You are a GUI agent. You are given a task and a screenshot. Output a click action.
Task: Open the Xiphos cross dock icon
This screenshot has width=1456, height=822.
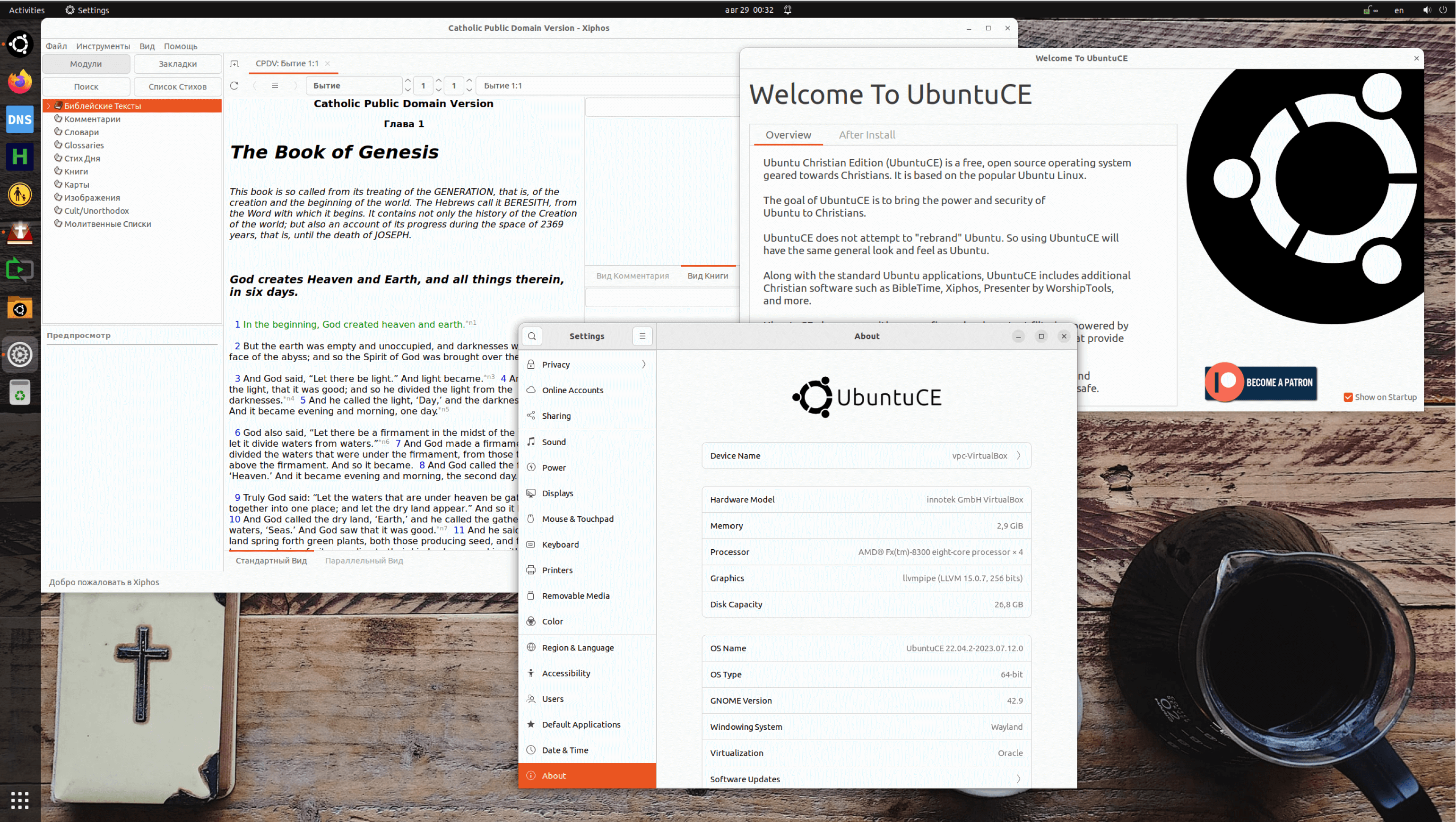20,232
